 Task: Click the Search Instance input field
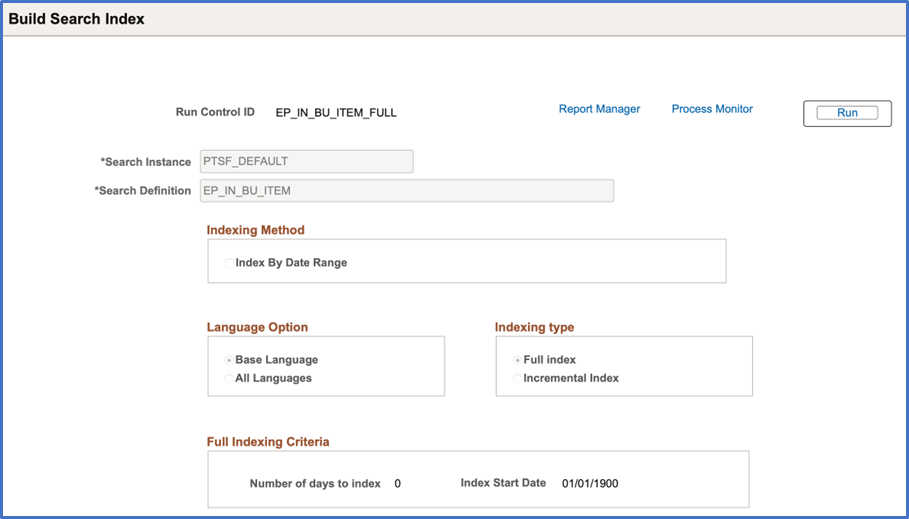point(306,161)
